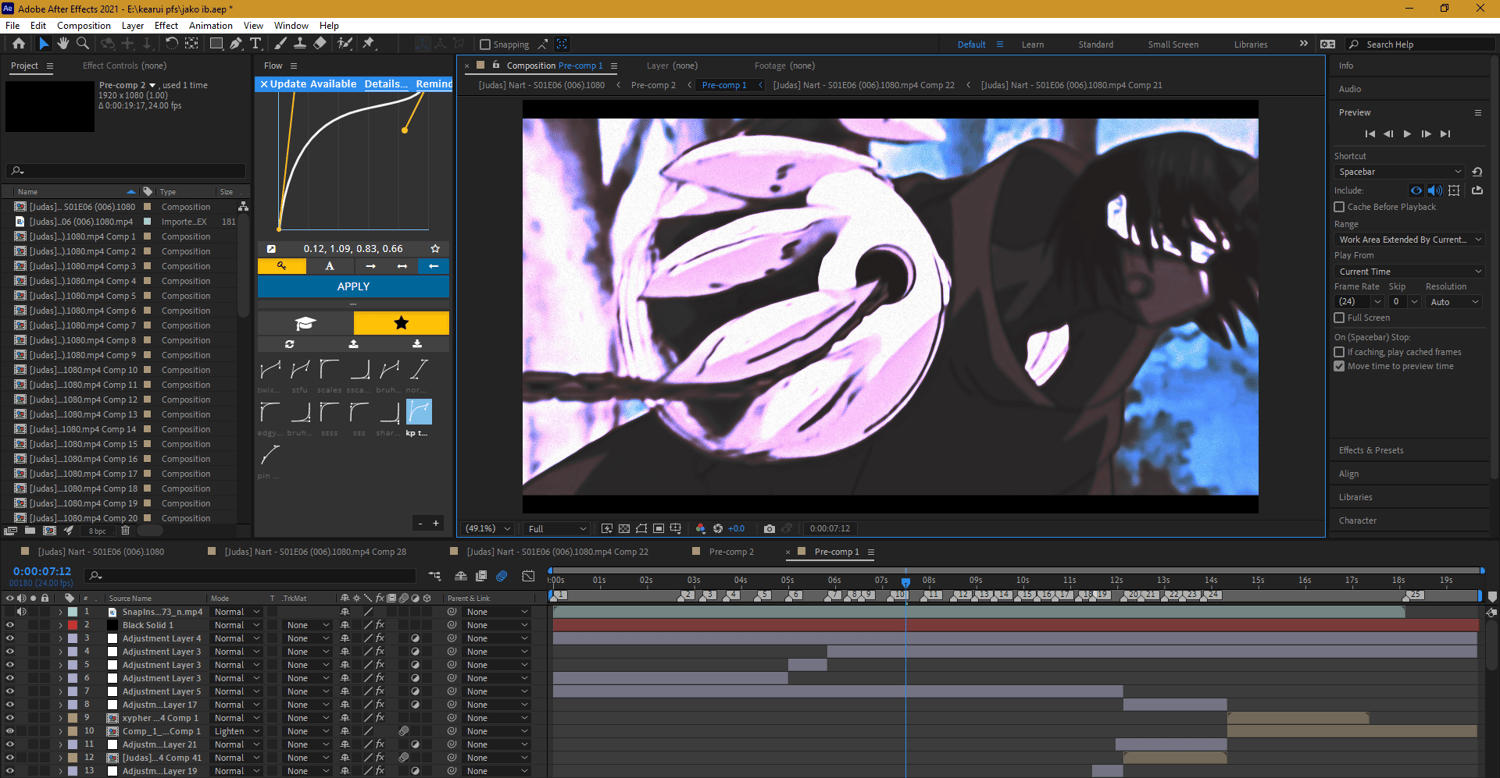The width and height of the screenshot is (1500, 778).
Task: Click the APPLY button in Flow
Action: pos(353,287)
